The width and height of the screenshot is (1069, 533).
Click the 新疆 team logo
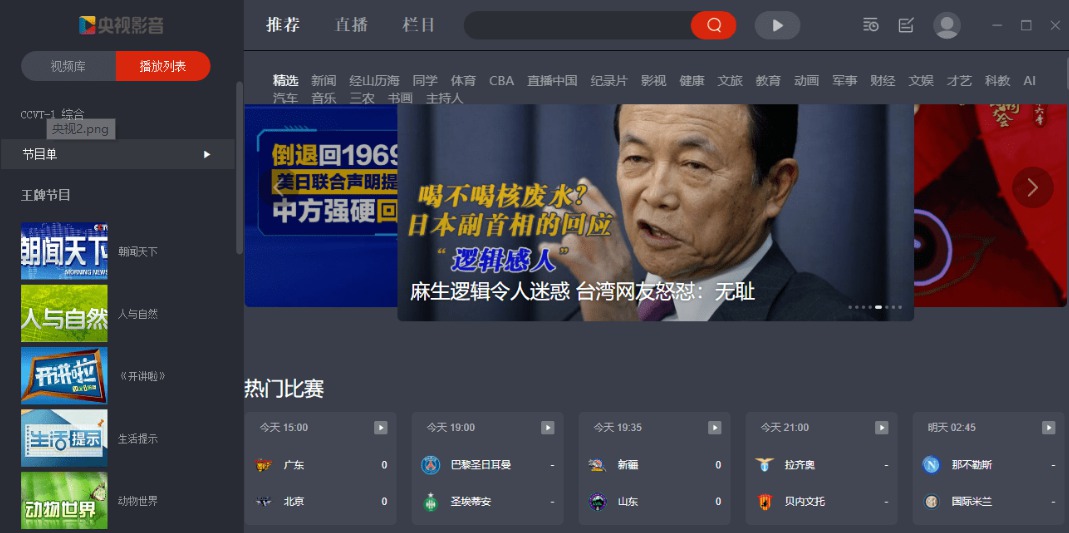pyautogui.click(x=597, y=465)
